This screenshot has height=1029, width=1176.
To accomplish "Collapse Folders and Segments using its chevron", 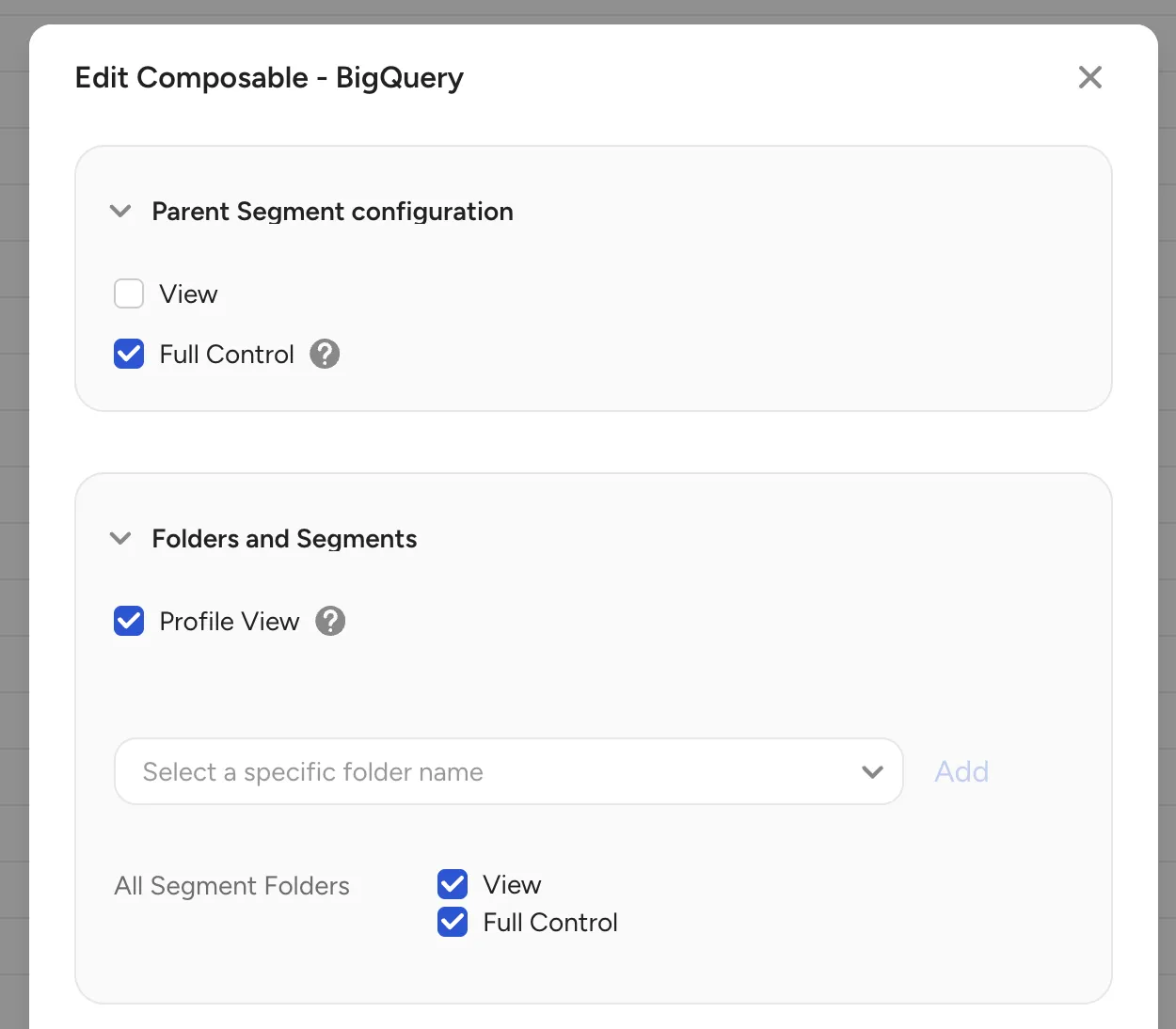I will tap(120, 539).
